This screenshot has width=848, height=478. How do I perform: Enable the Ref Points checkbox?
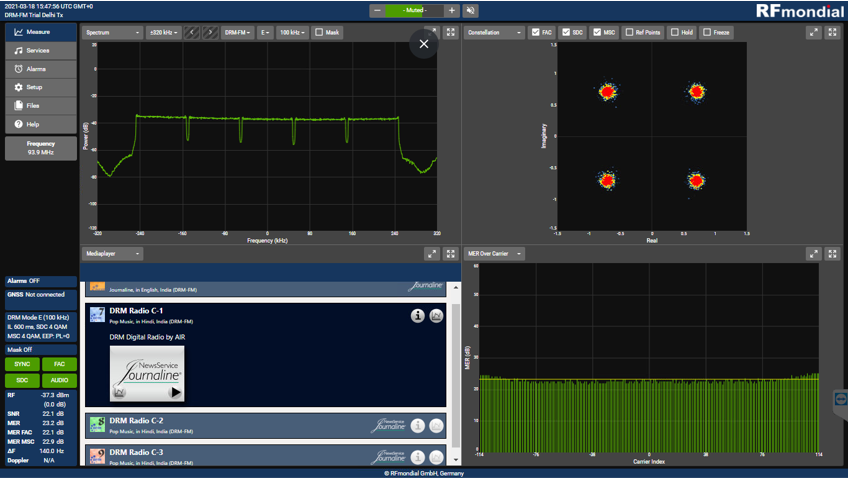pos(629,32)
